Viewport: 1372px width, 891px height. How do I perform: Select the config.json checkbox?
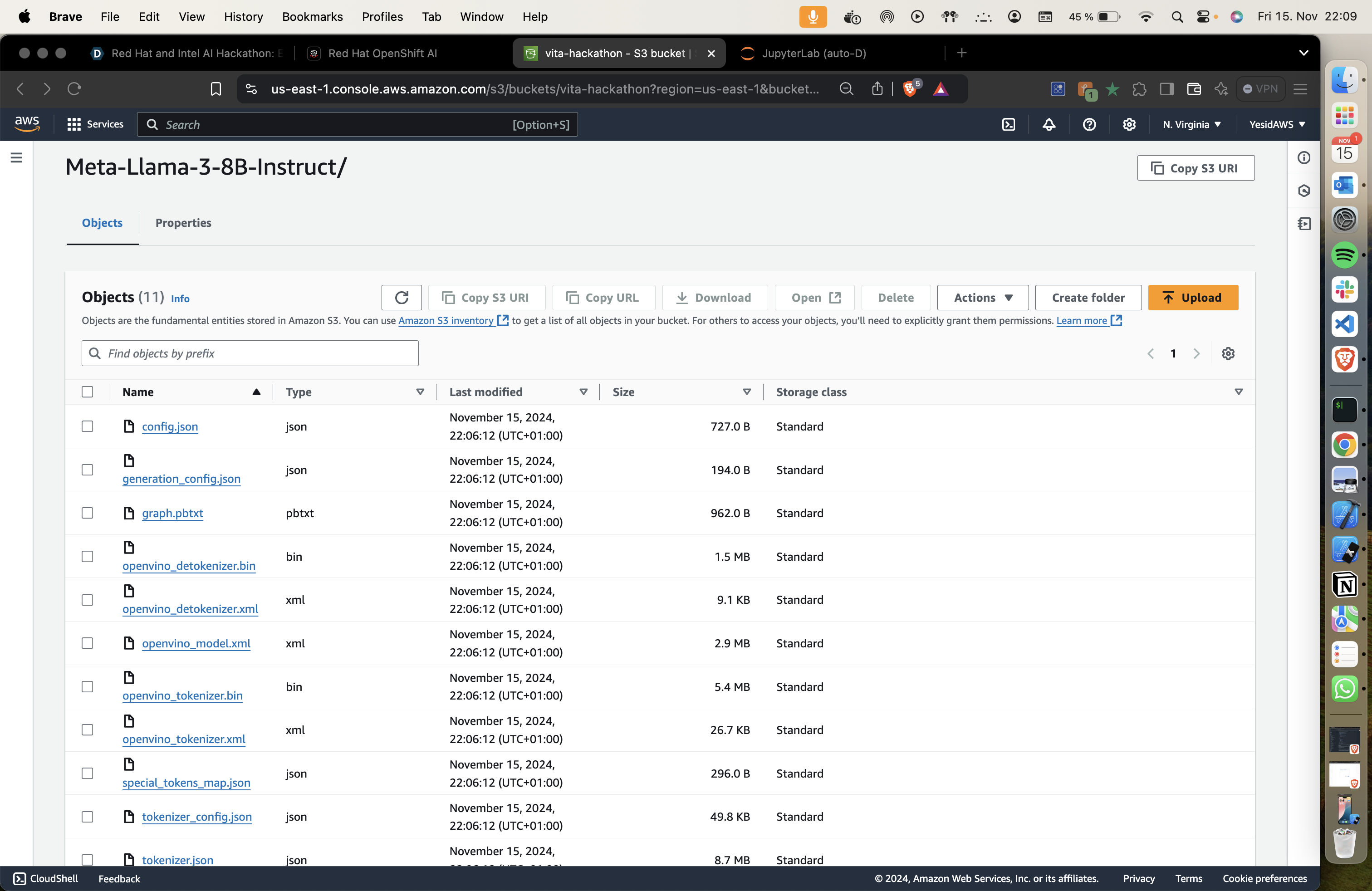[87, 426]
